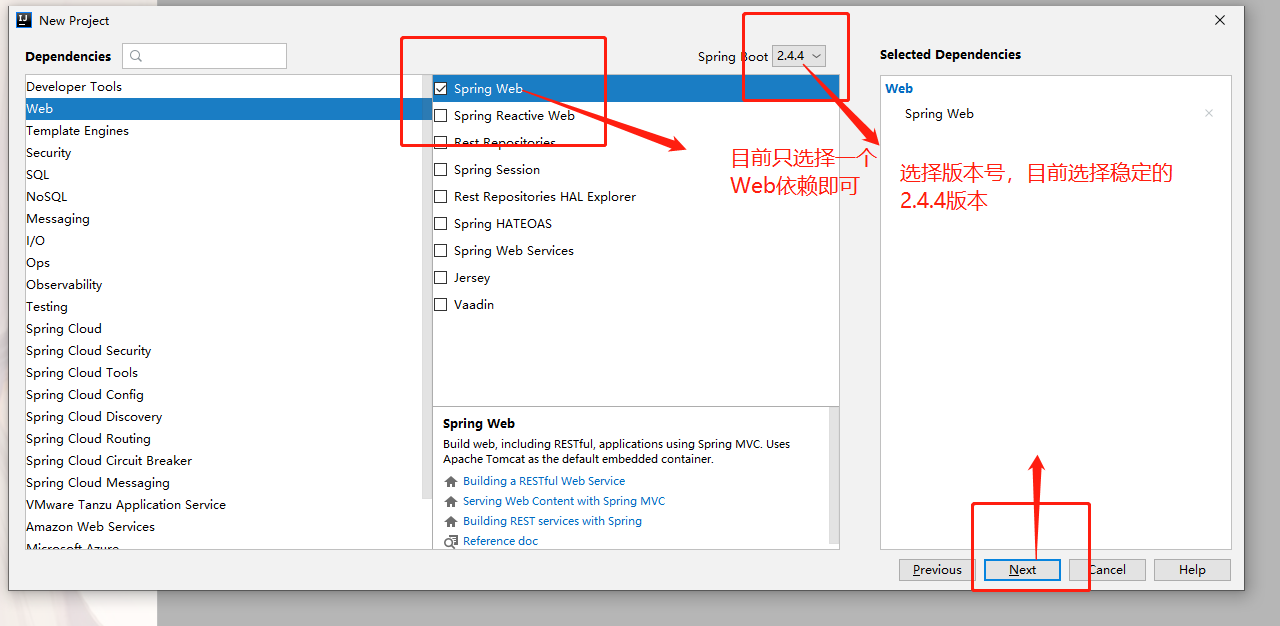Choose VMware Tanzu Application Service category
Viewport: 1280px width, 626px height.
224,505
